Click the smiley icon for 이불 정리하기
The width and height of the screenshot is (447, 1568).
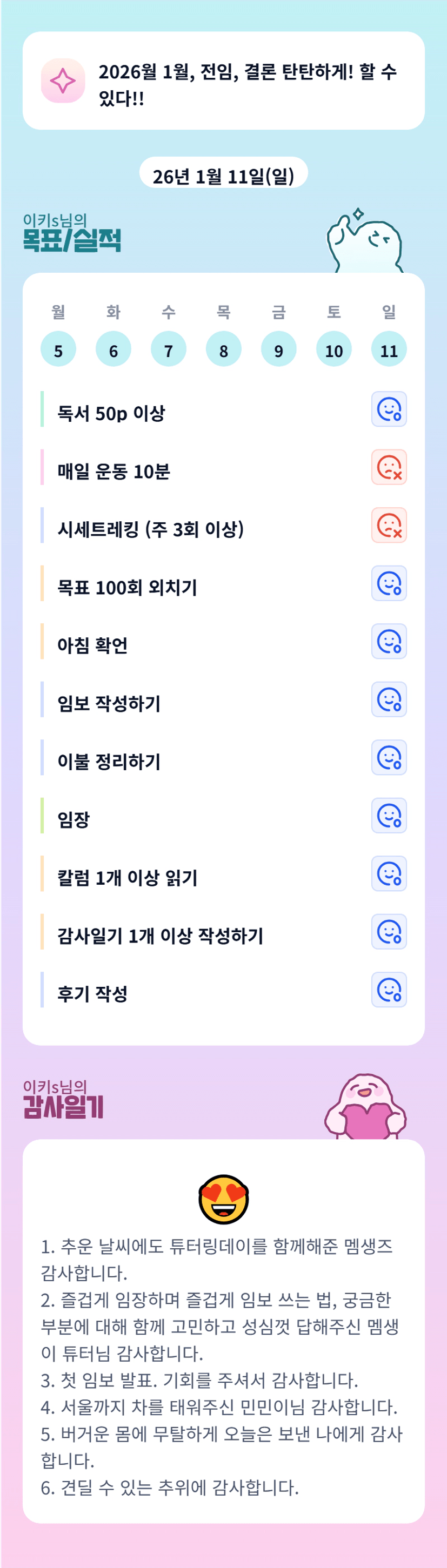tap(389, 758)
